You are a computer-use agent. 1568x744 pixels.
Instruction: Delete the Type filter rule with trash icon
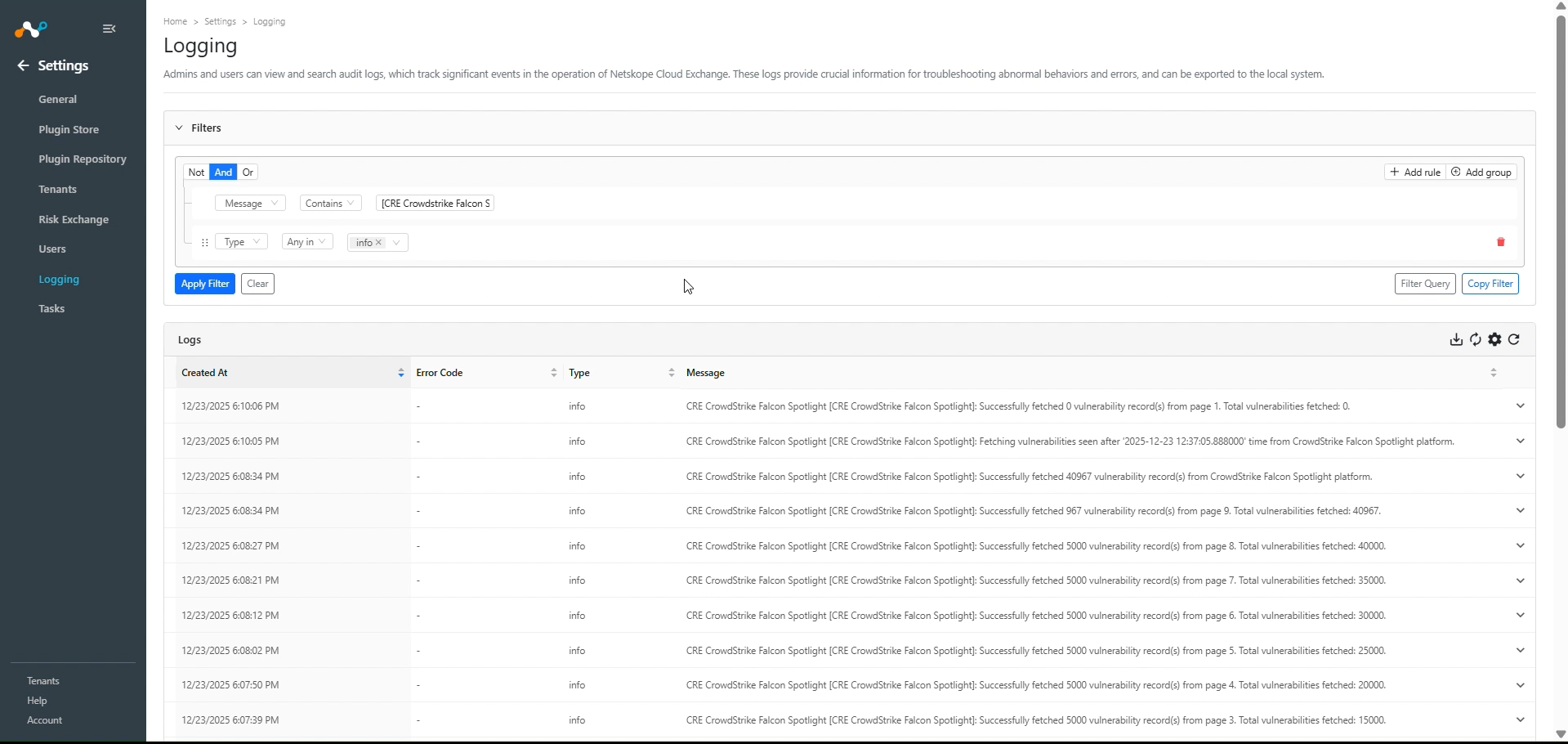pyautogui.click(x=1501, y=242)
